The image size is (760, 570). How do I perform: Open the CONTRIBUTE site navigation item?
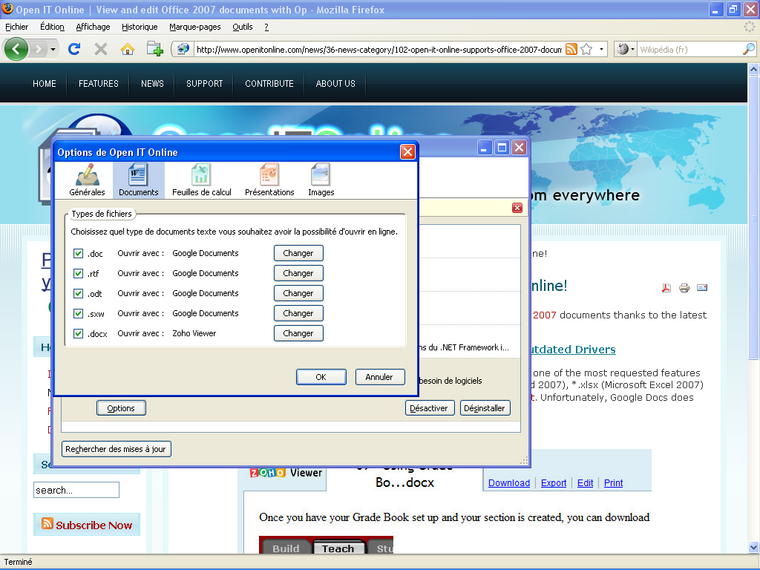(x=269, y=83)
